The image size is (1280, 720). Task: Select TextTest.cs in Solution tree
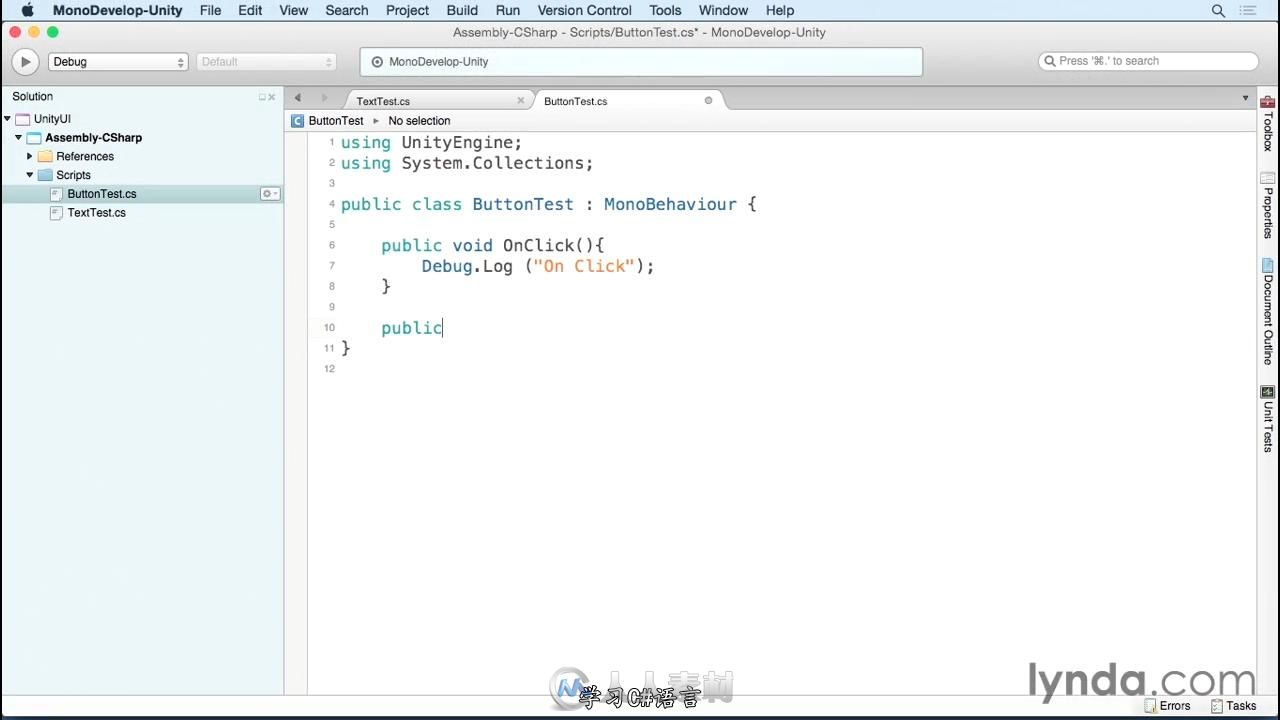click(96, 213)
